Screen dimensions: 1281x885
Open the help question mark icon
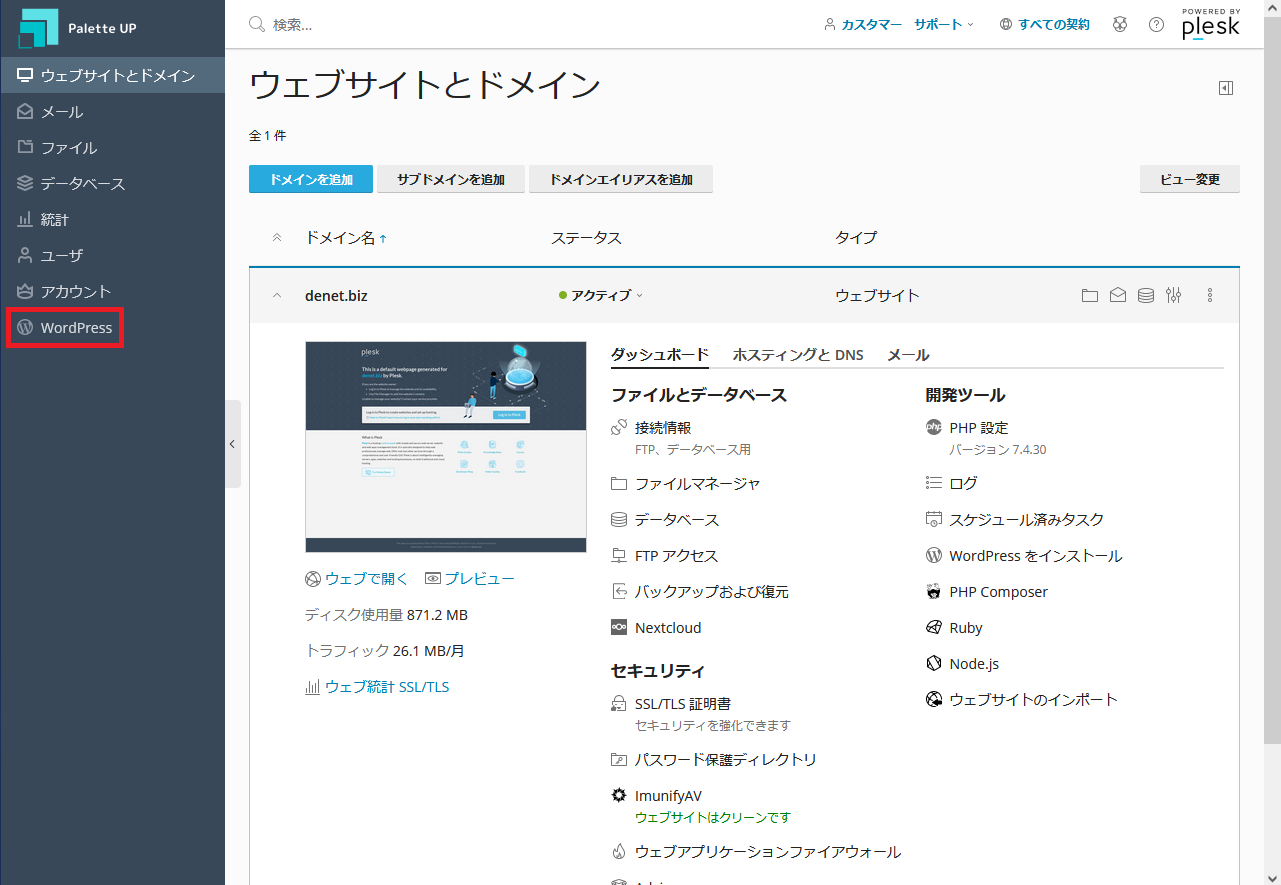1157,25
